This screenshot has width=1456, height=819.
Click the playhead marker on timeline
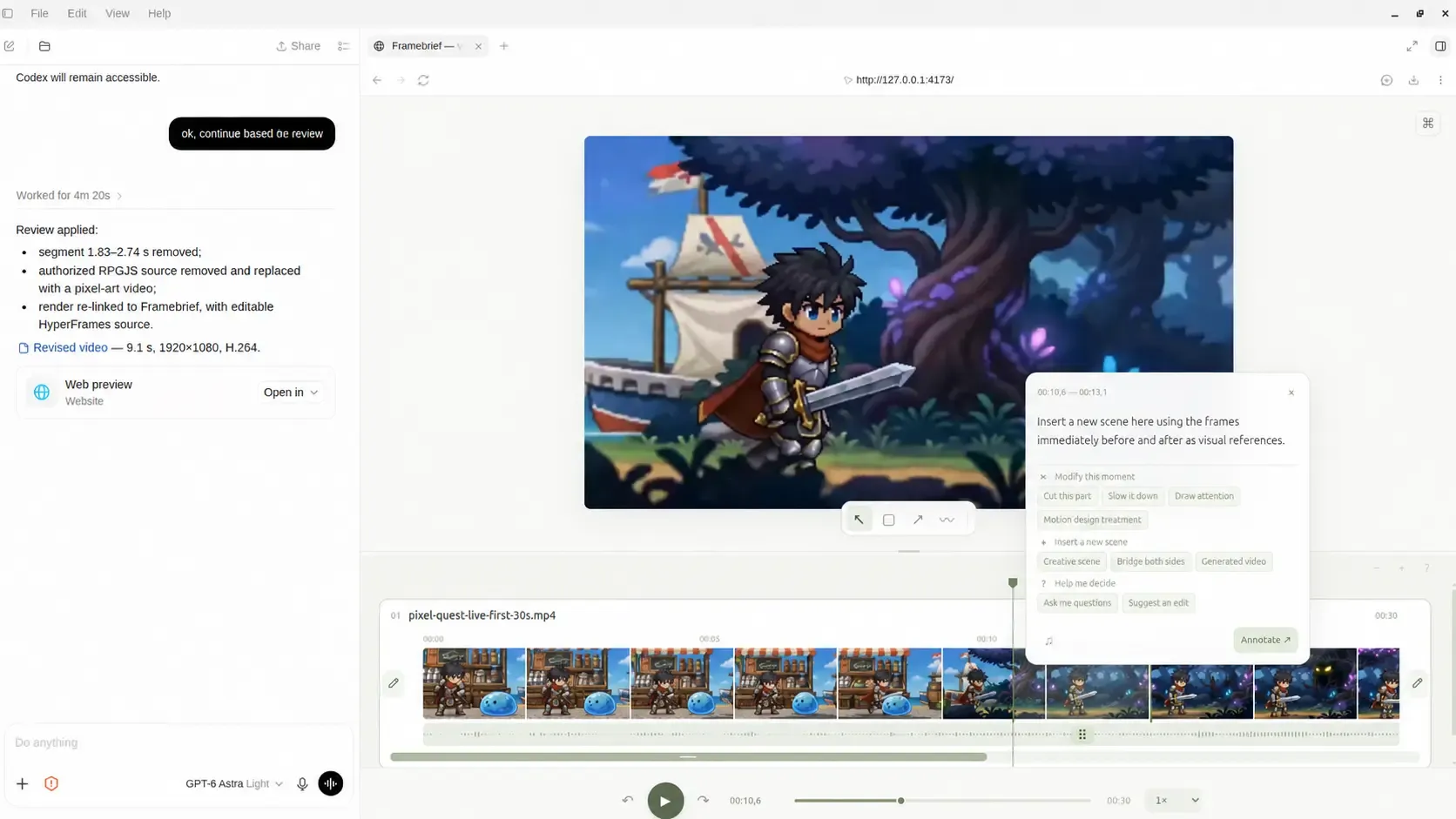coord(1013,583)
